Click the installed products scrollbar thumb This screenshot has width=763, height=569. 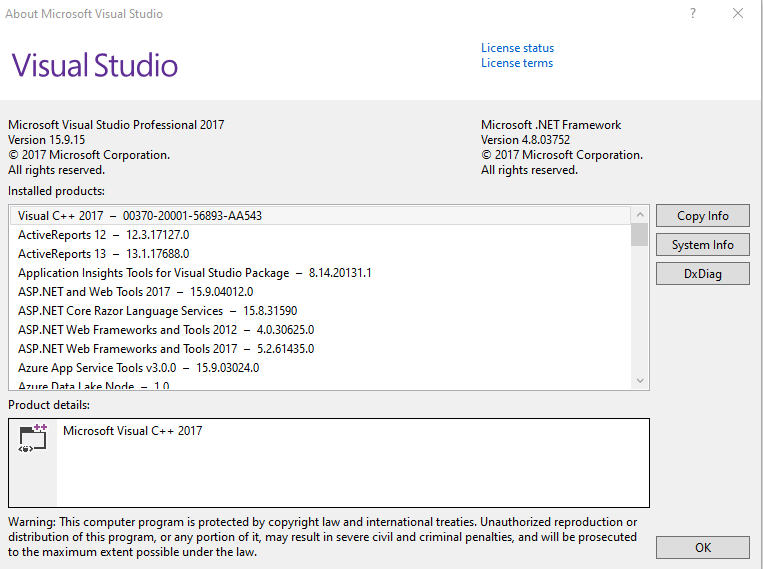640,235
